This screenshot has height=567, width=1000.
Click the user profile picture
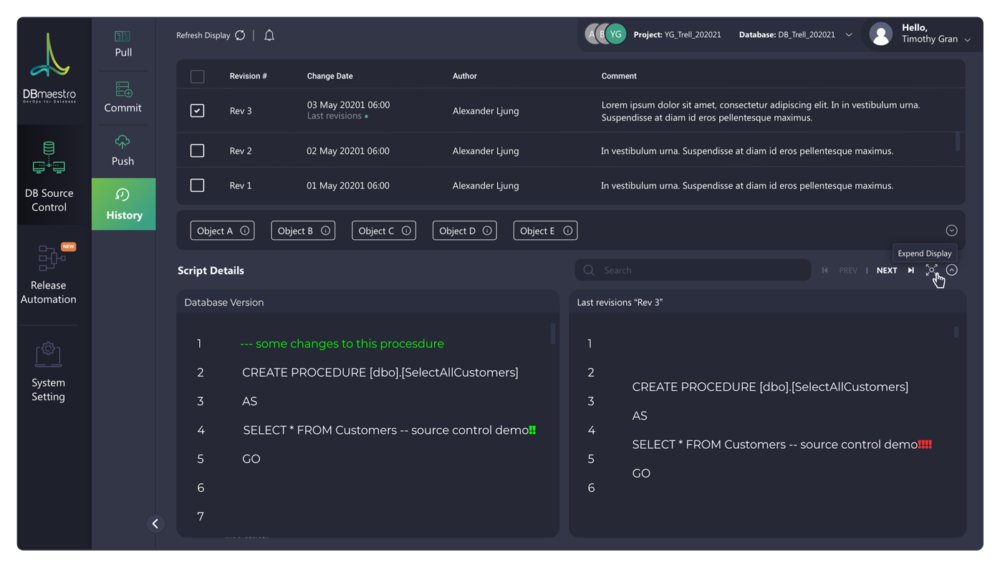pyautogui.click(x=881, y=34)
